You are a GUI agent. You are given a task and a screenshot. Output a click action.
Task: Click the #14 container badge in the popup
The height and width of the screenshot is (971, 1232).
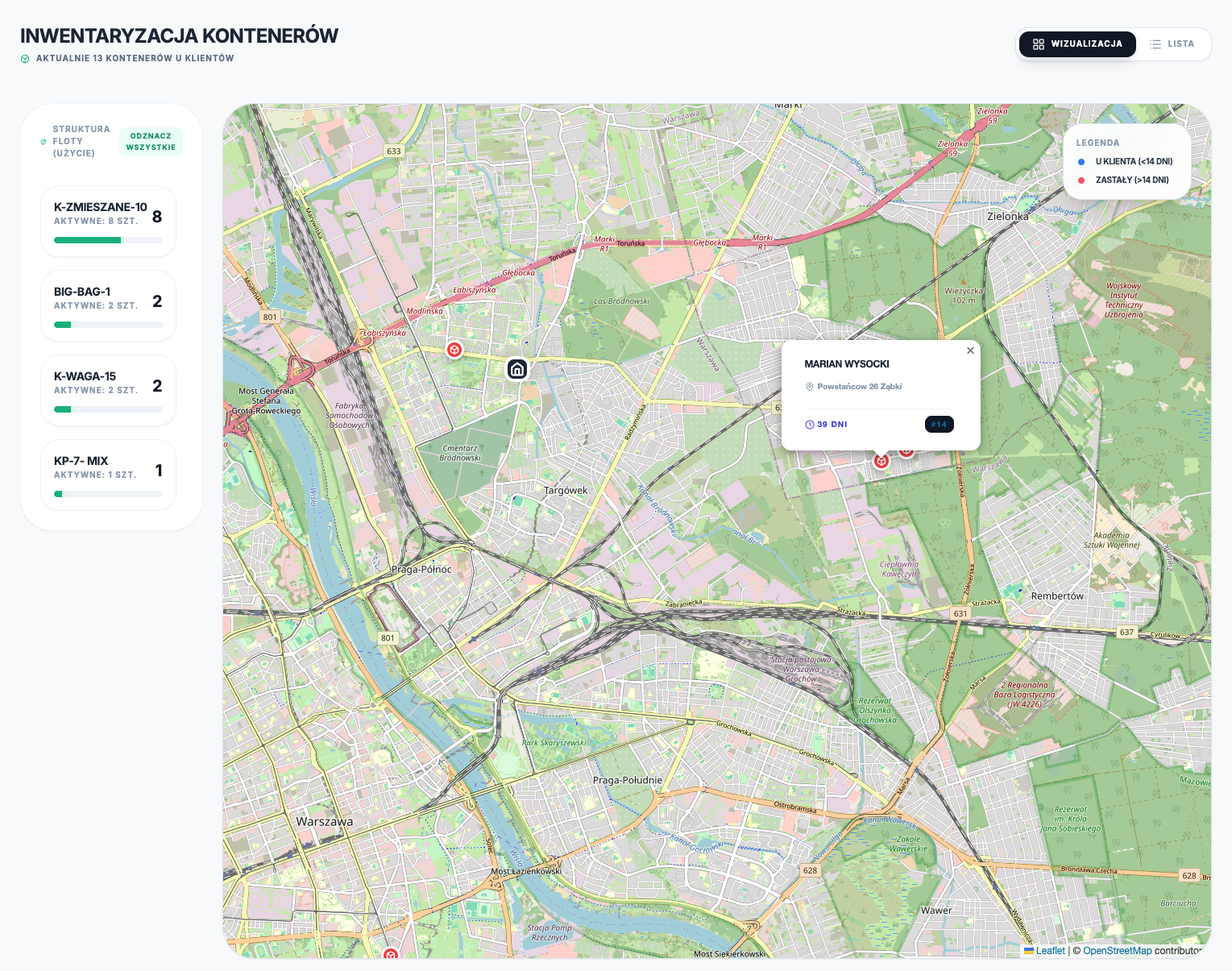[940, 424]
